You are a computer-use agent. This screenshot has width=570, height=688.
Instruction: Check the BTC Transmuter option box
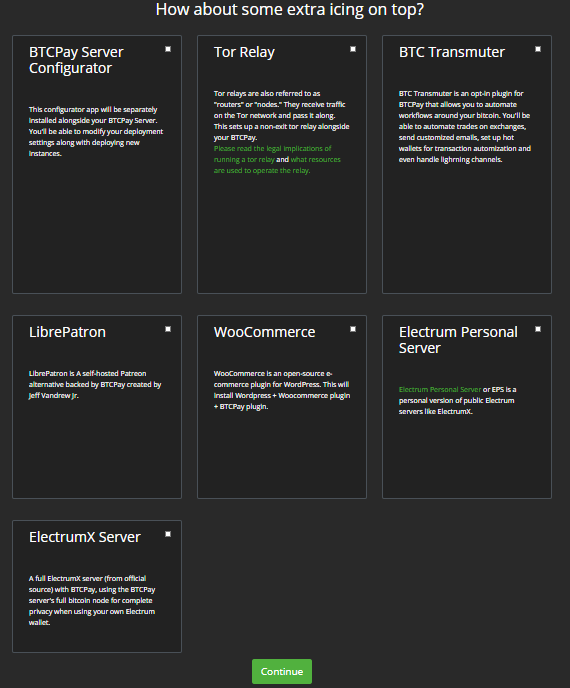[x=538, y=49]
